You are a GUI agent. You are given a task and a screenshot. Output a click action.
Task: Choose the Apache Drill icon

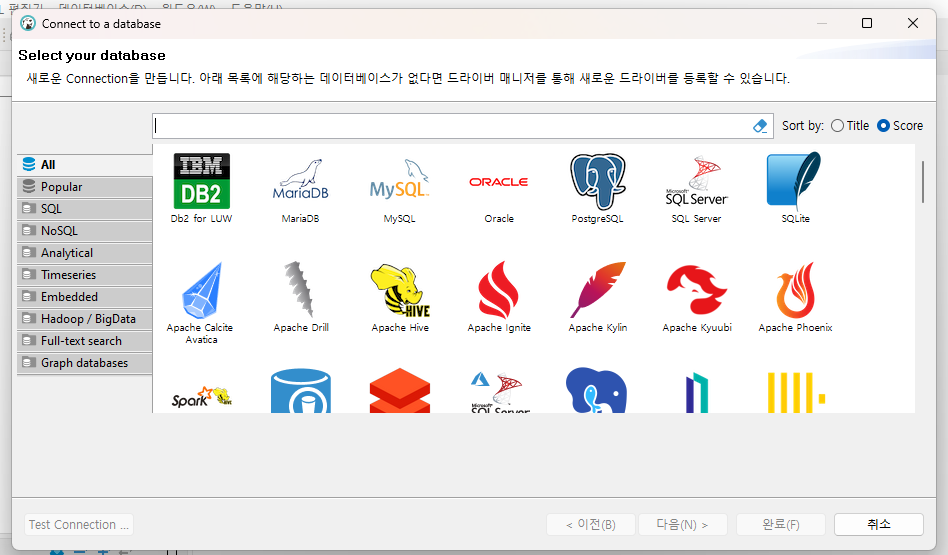pyautogui.click(x=300, y=290)
